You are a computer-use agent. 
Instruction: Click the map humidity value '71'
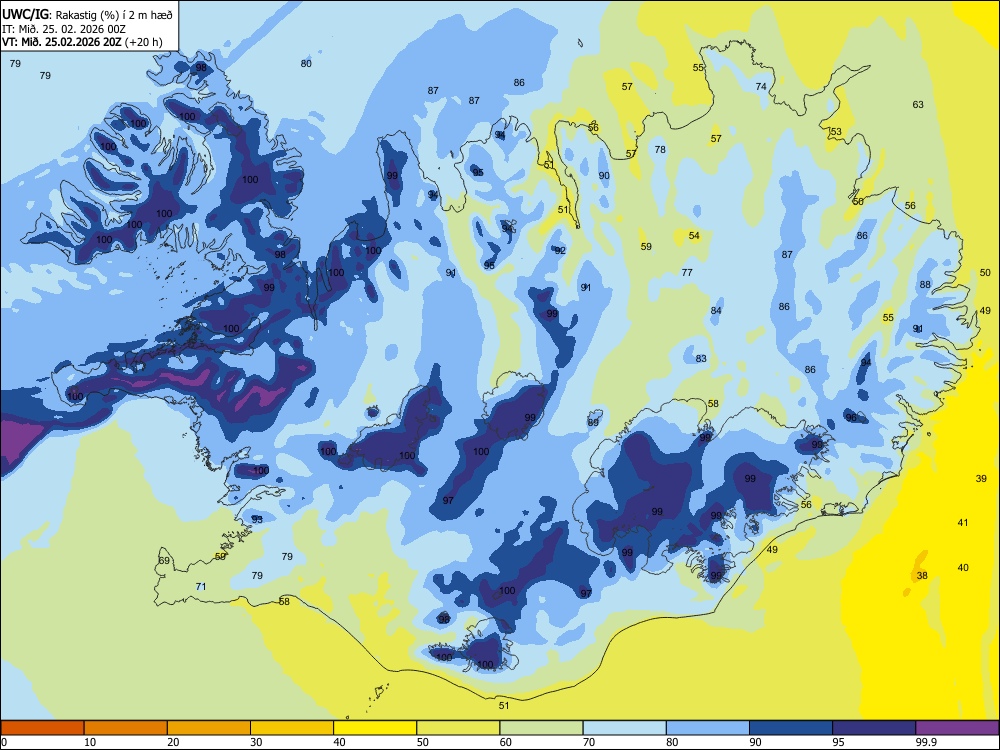tap(201, 587)
